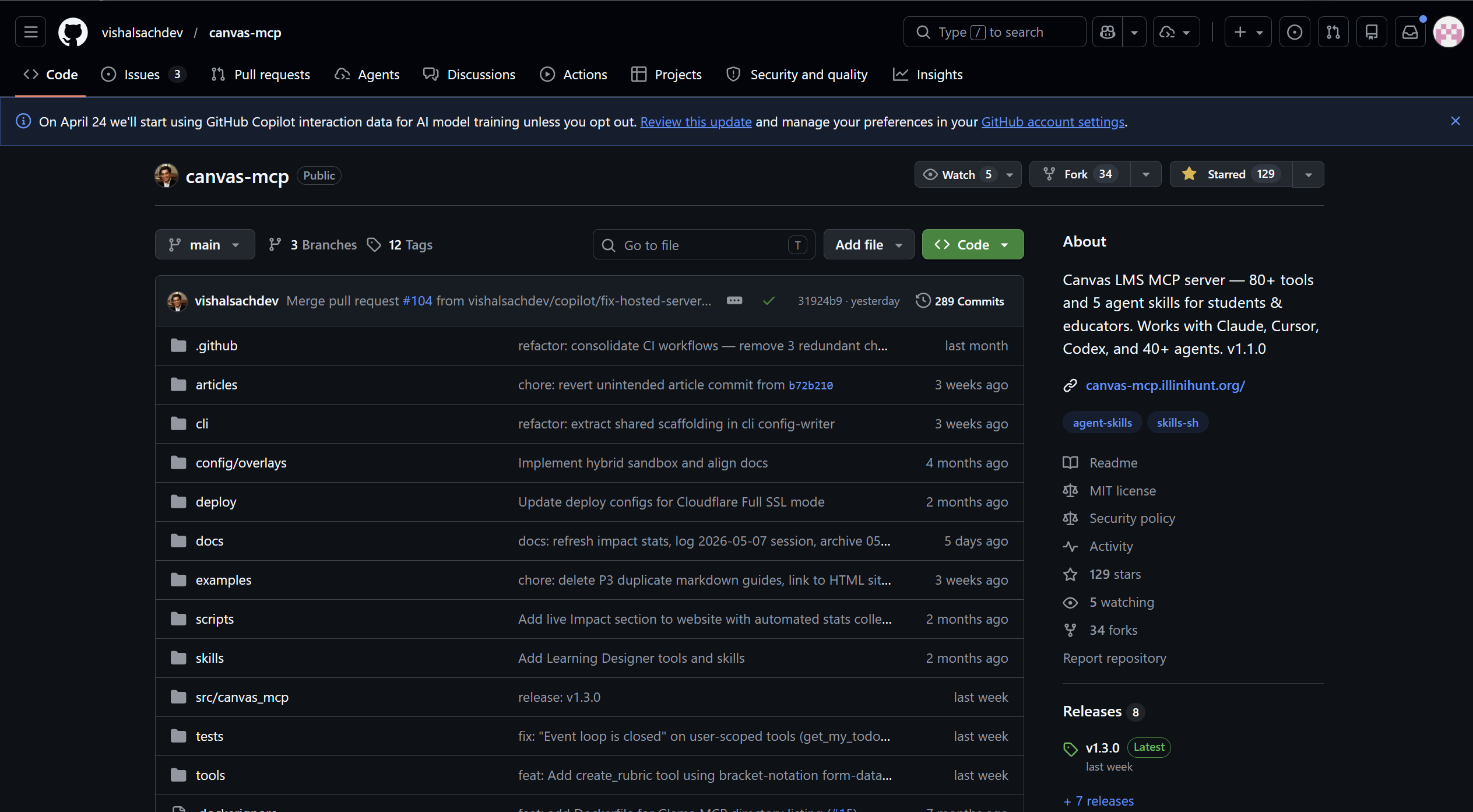Open the cli folder
This screenshot has height=812, width=1473.
(202, 424)
